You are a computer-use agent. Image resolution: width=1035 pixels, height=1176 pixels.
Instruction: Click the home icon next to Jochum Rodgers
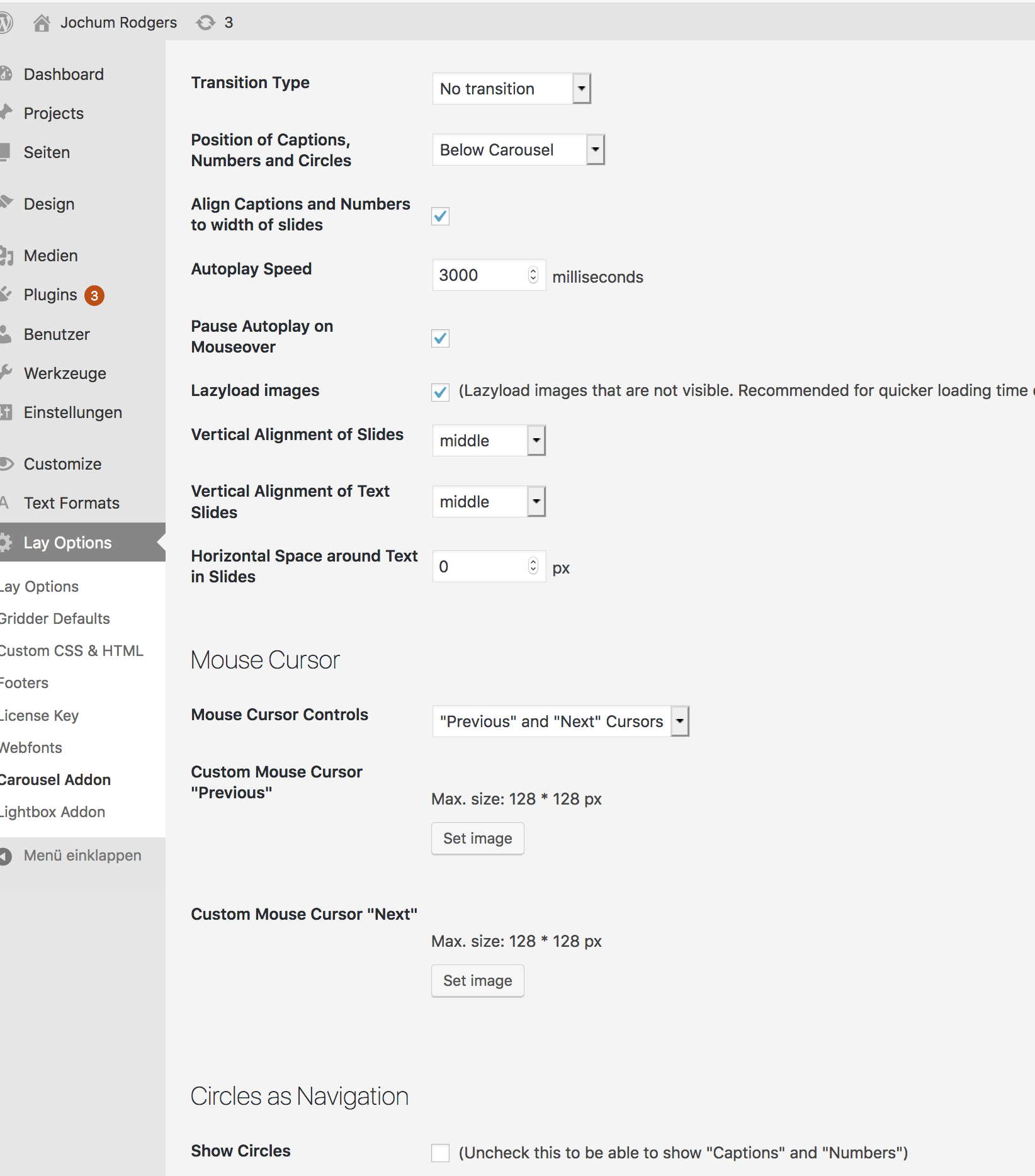point(42,23)
